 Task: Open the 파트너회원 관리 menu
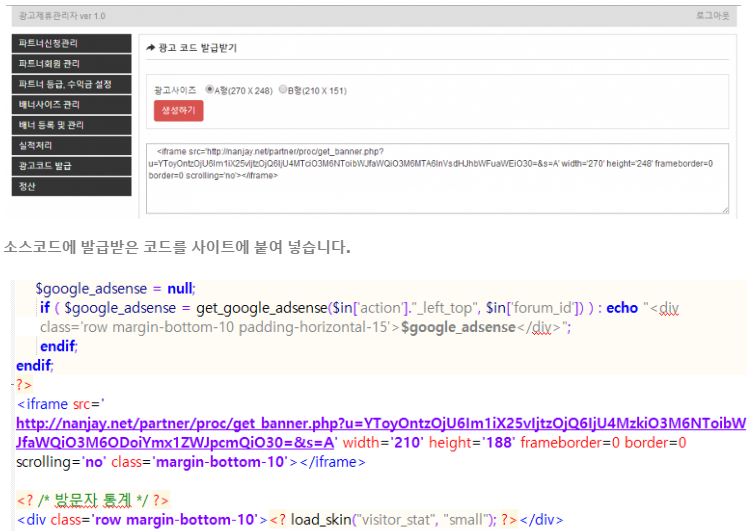click(72, 64)
